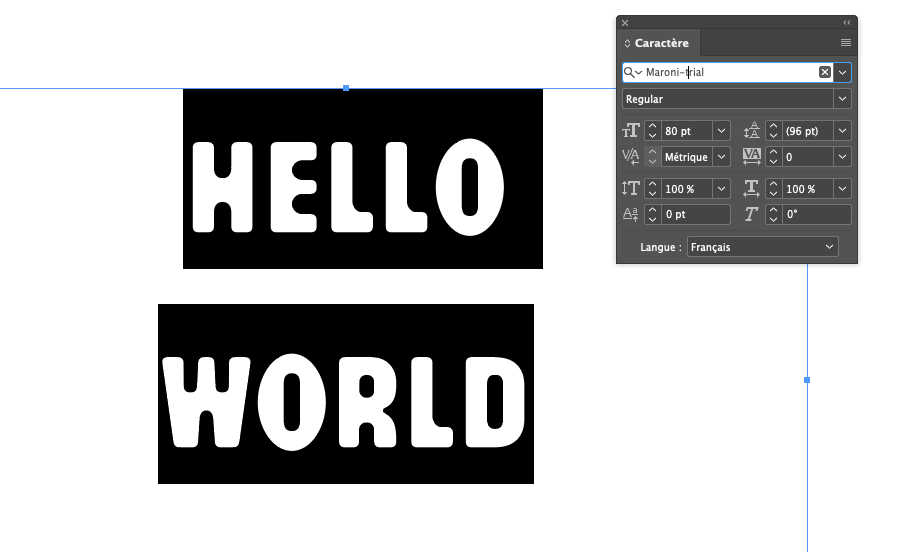
Task: Open the 80 pt font size dropdown
Action: pos(721,131)
